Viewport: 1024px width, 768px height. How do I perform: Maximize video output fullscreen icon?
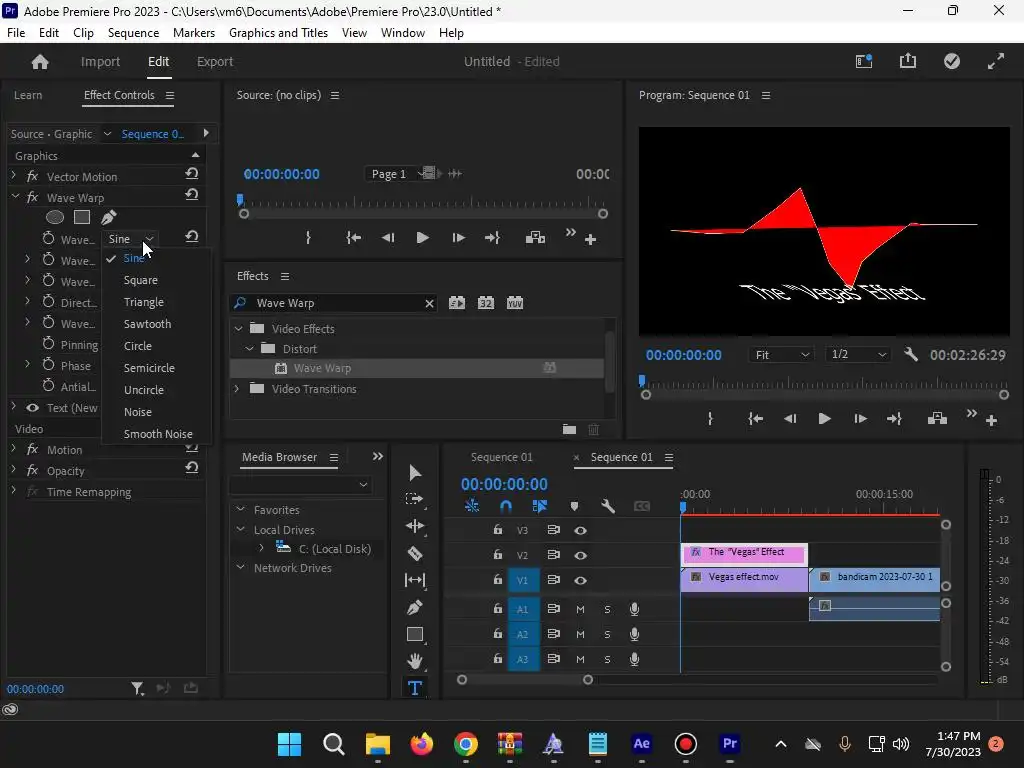[x=996, y=61]
